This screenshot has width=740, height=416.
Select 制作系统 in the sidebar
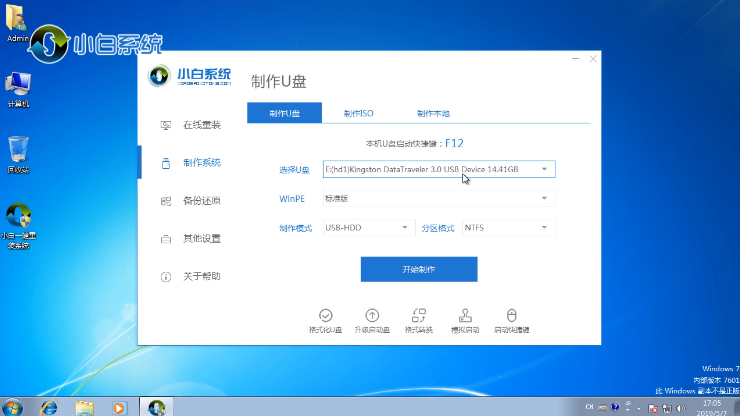coord(200,163)
